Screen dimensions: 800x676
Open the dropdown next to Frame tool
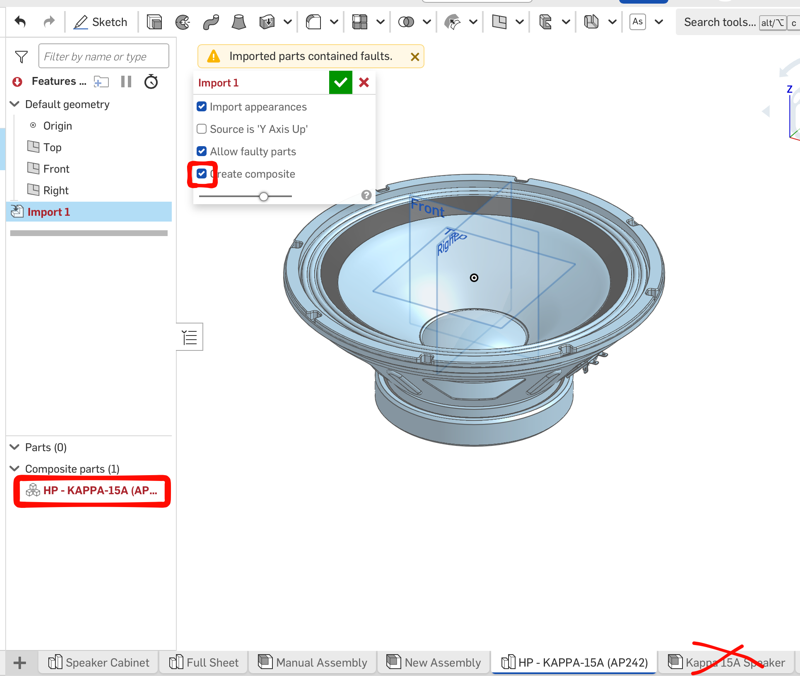click(x=566, y=22)
